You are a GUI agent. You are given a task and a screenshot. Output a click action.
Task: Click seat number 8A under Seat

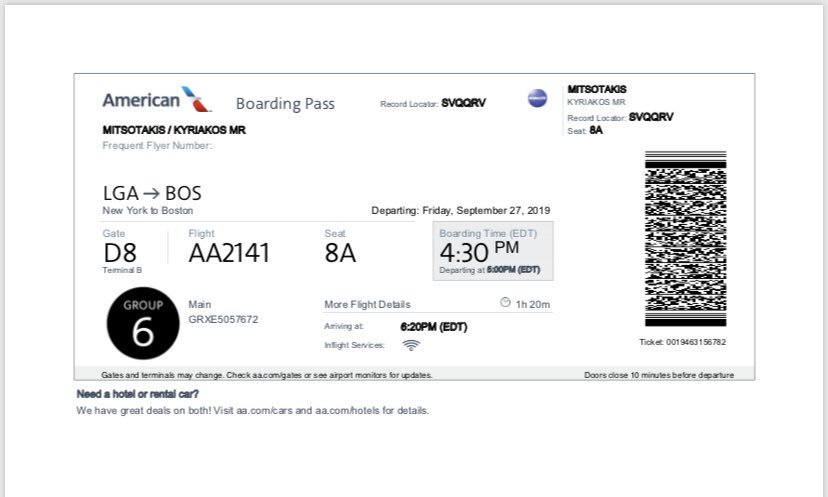pos(340,253)
